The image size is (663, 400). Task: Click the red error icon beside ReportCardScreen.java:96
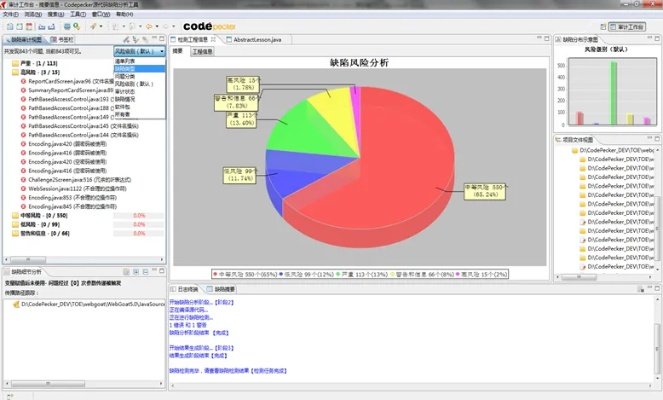[x=23, y=81]
